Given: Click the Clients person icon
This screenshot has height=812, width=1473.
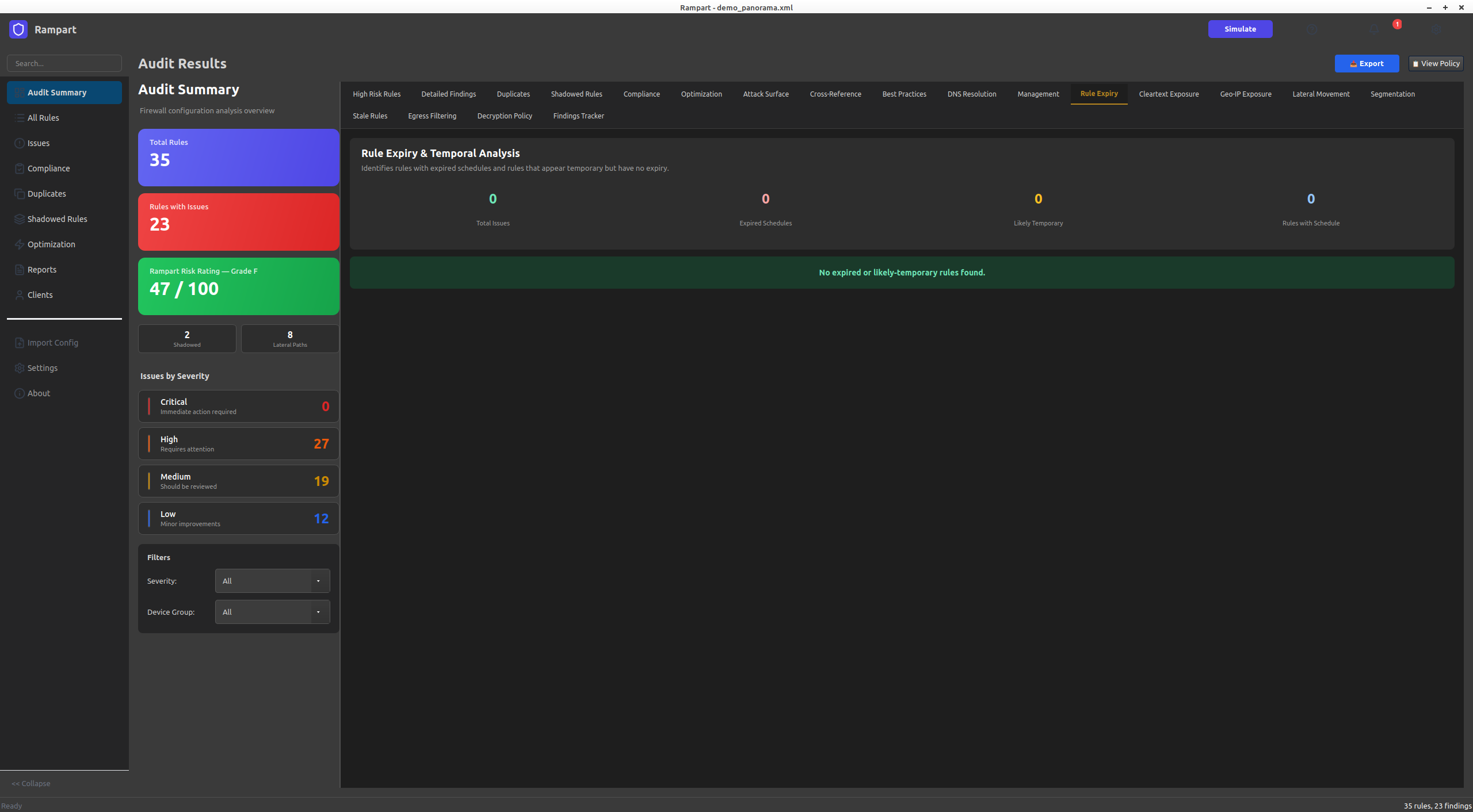Looking at the screenshot, I should click(20, 295).
